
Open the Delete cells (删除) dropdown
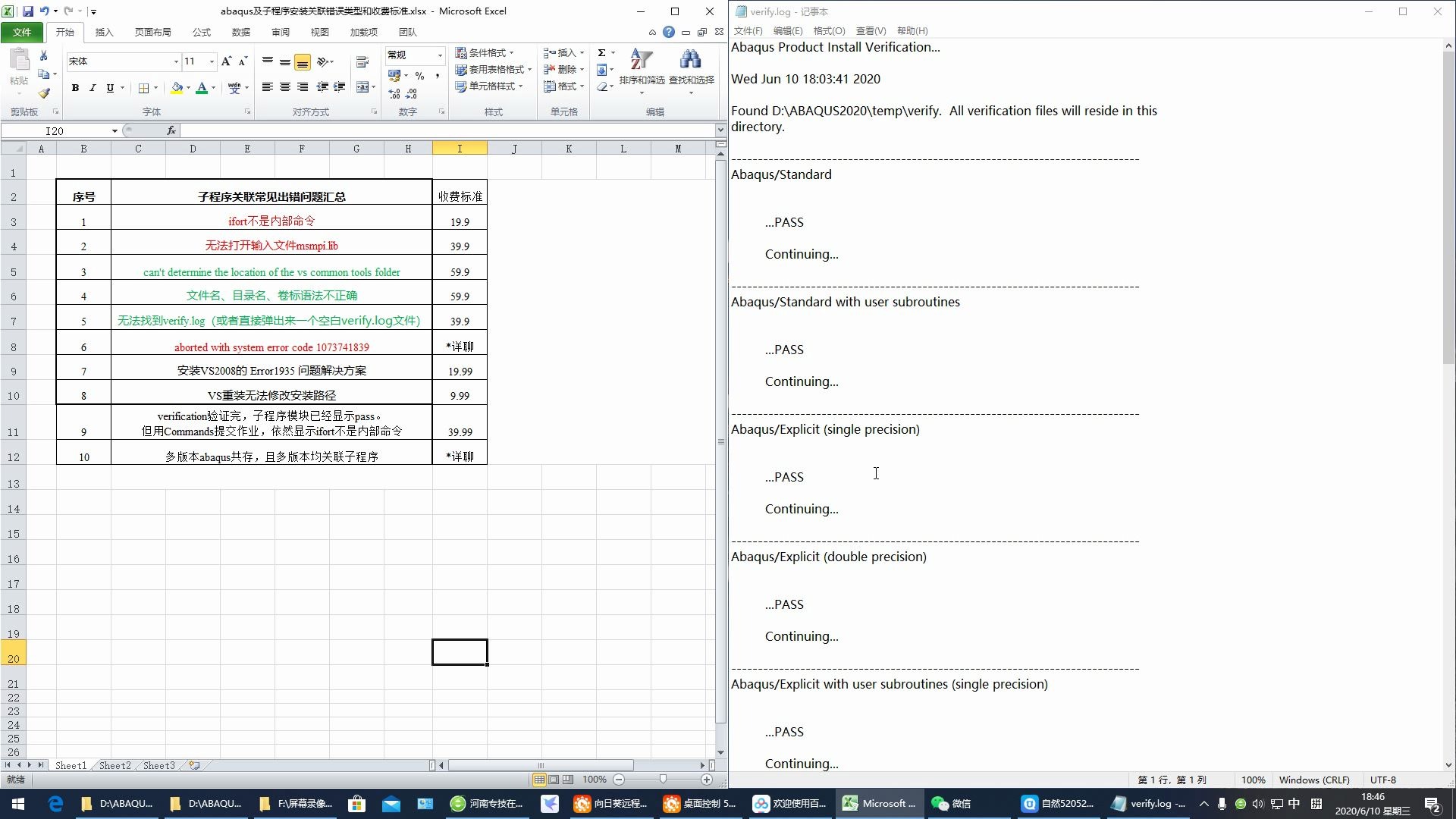pyautogui.click(x=563, y=70)
